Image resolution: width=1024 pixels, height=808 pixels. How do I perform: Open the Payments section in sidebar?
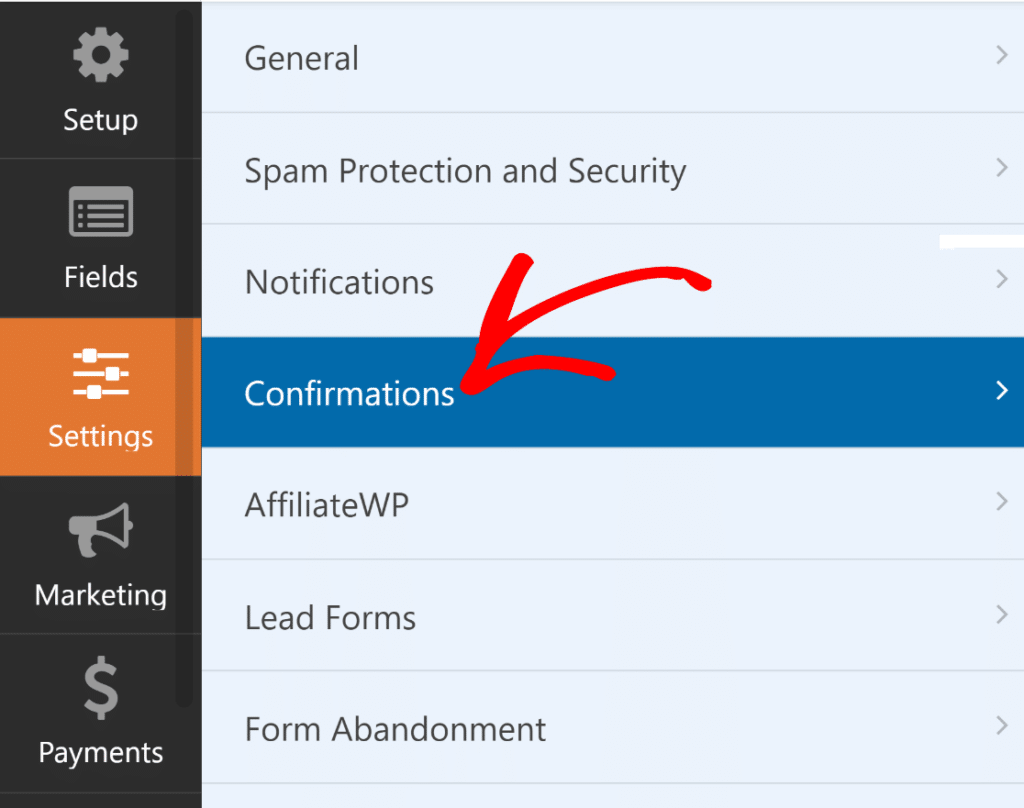(100, 714)
